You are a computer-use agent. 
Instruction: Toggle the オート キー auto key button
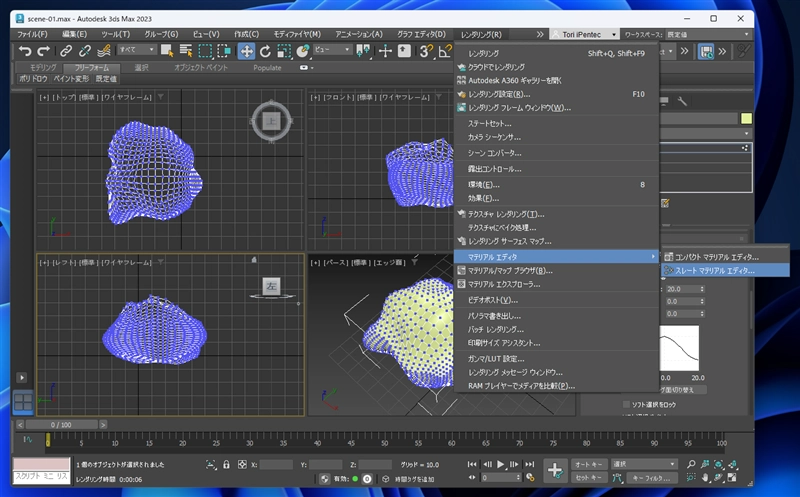point(589,464)
